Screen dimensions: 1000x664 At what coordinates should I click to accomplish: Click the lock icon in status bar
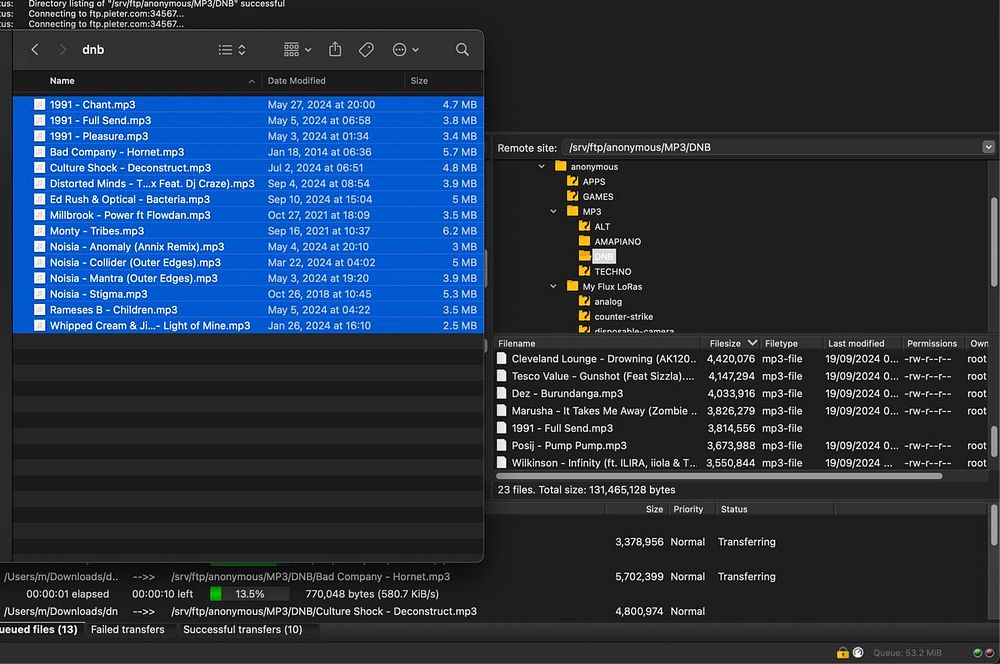coord(842,652)
